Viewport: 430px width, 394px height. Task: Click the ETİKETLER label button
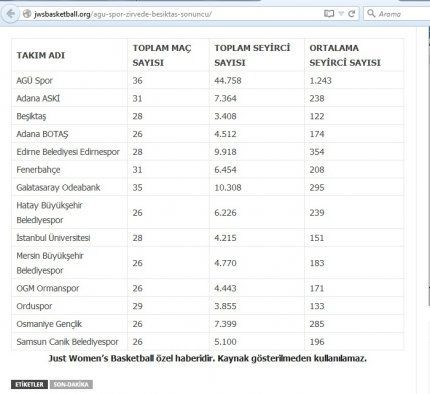29,385
